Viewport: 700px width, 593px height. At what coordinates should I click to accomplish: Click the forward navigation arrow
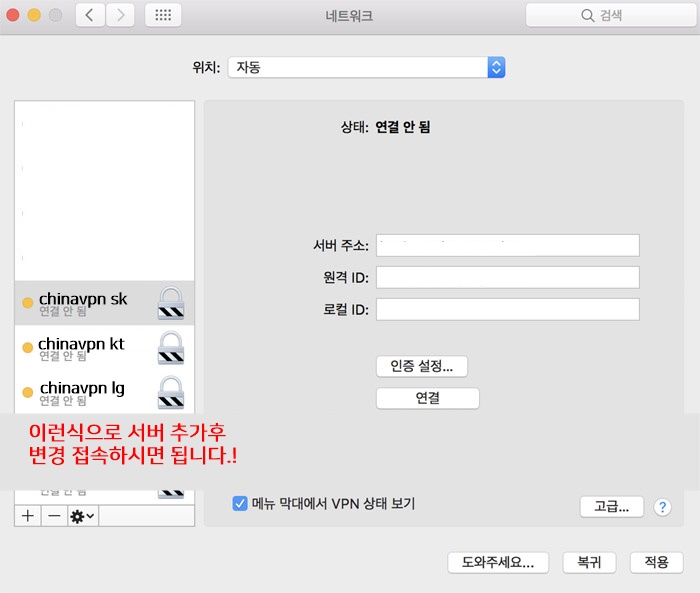pyautogui.click(x=120, y=15)
